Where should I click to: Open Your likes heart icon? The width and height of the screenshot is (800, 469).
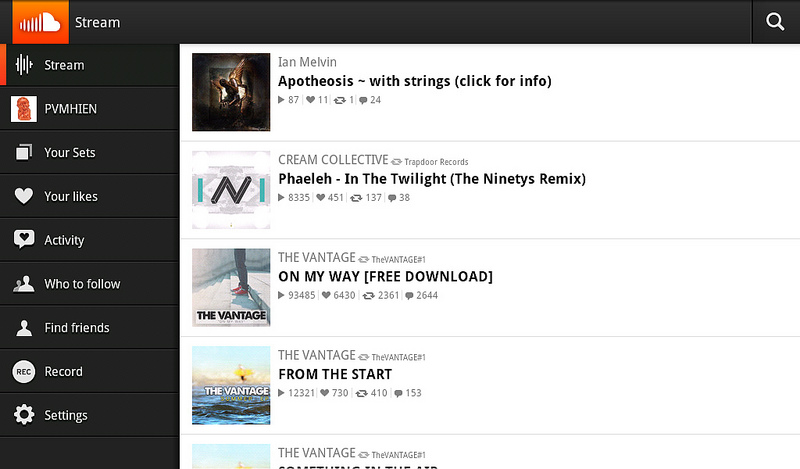tap(23, 196)
